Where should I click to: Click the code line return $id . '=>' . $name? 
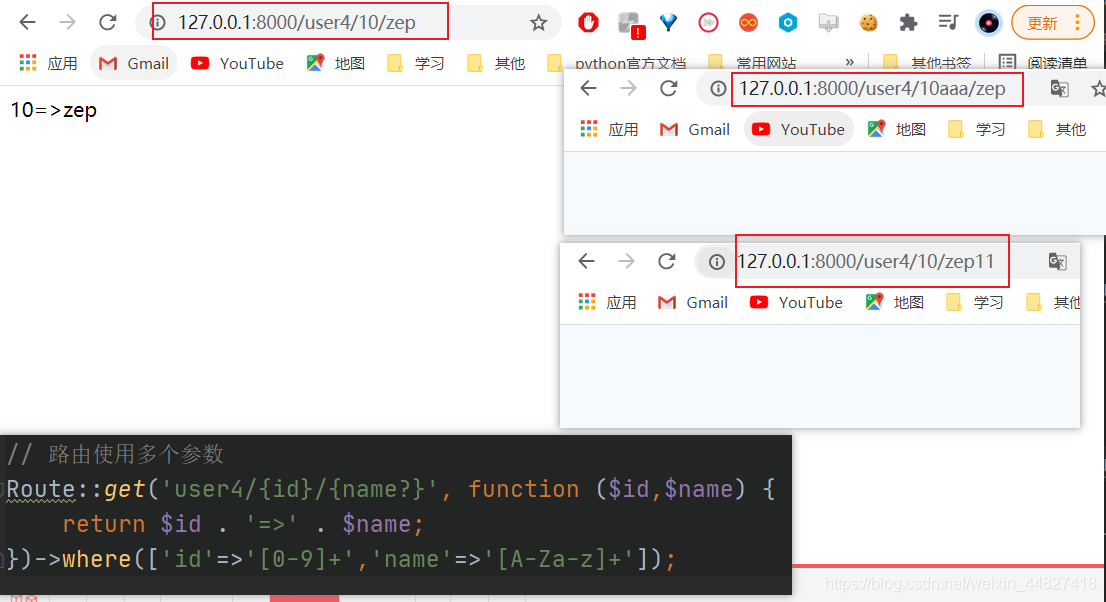point(243,524)
